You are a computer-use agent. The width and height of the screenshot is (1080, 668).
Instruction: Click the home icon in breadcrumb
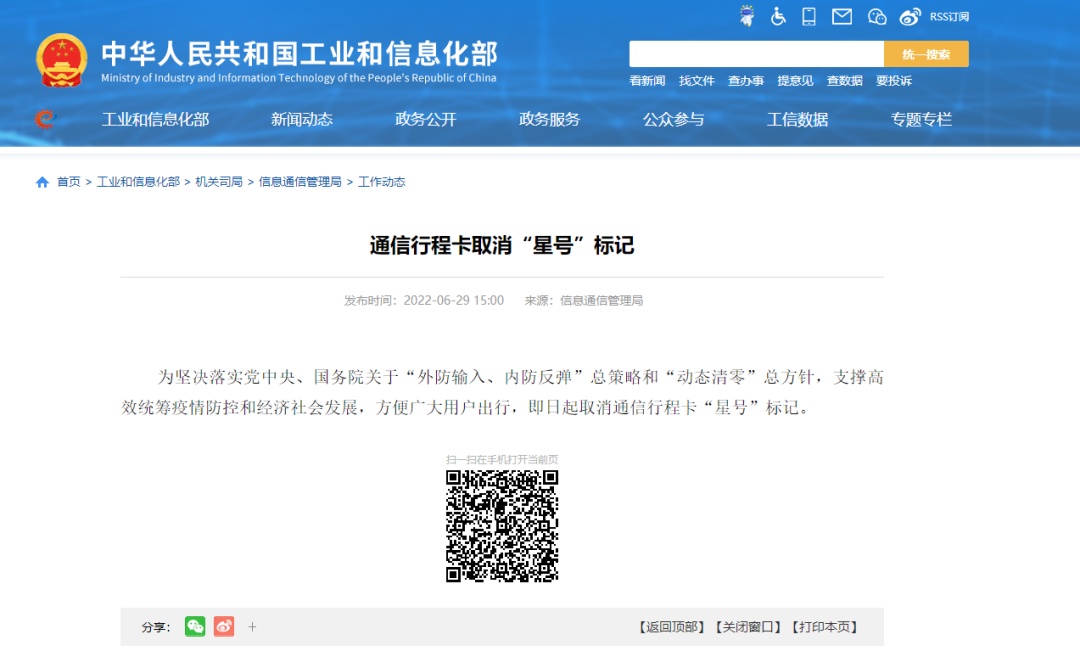[x=42, y=182]
